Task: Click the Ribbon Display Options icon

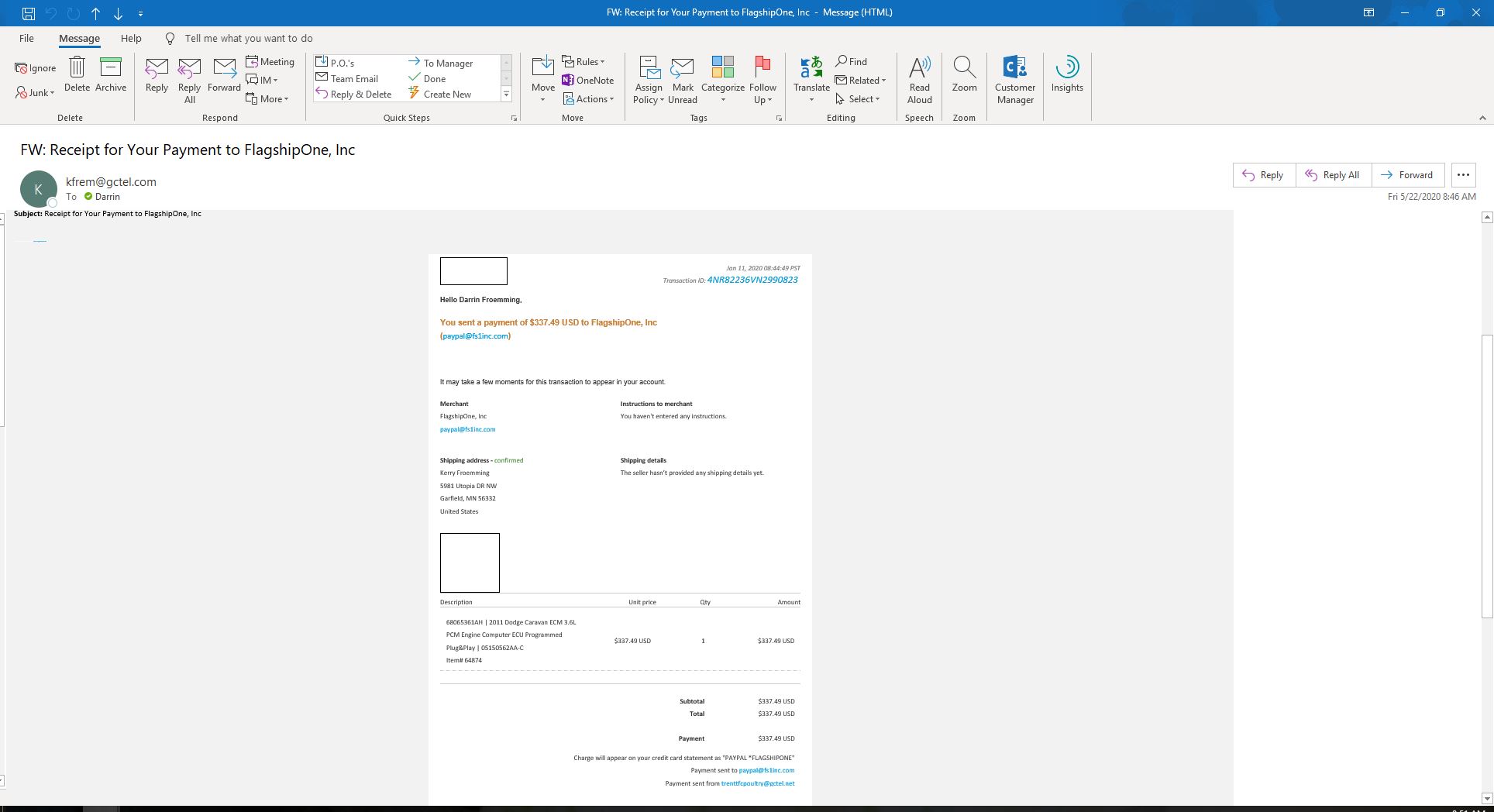Action: point(1369,12)
